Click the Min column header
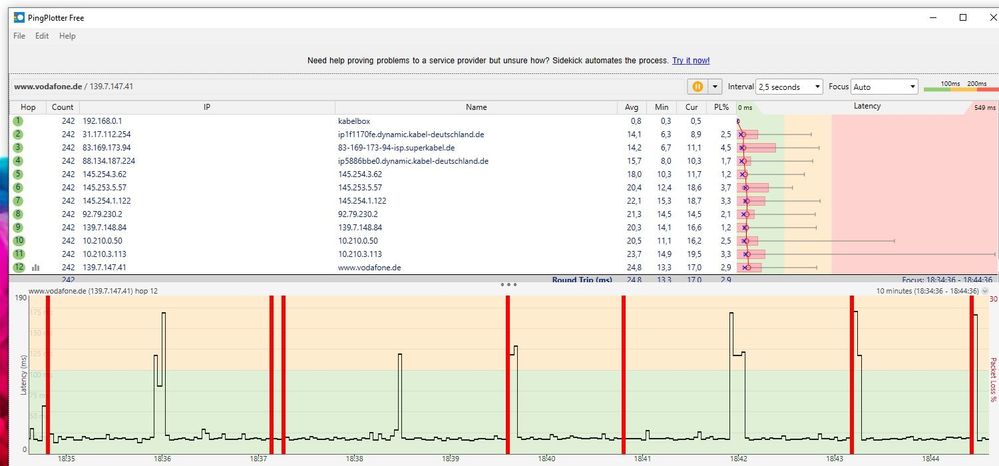This screenshot has width=999, height=466. [662, 107]
